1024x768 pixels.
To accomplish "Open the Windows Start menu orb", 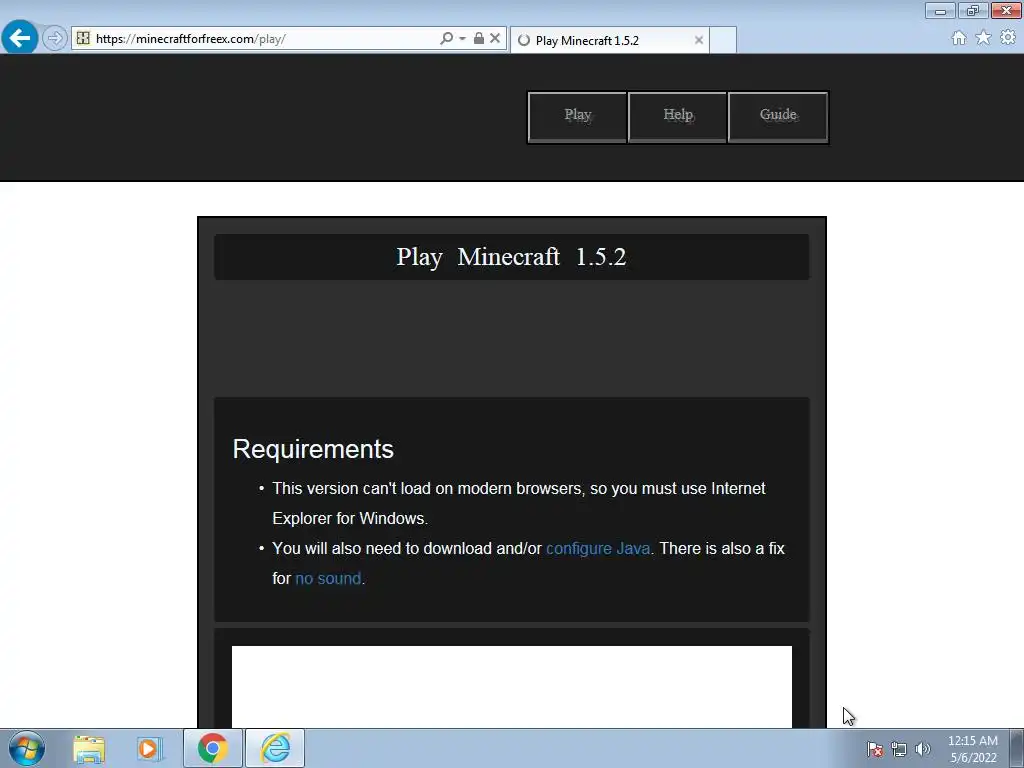I will click(27, 748).
